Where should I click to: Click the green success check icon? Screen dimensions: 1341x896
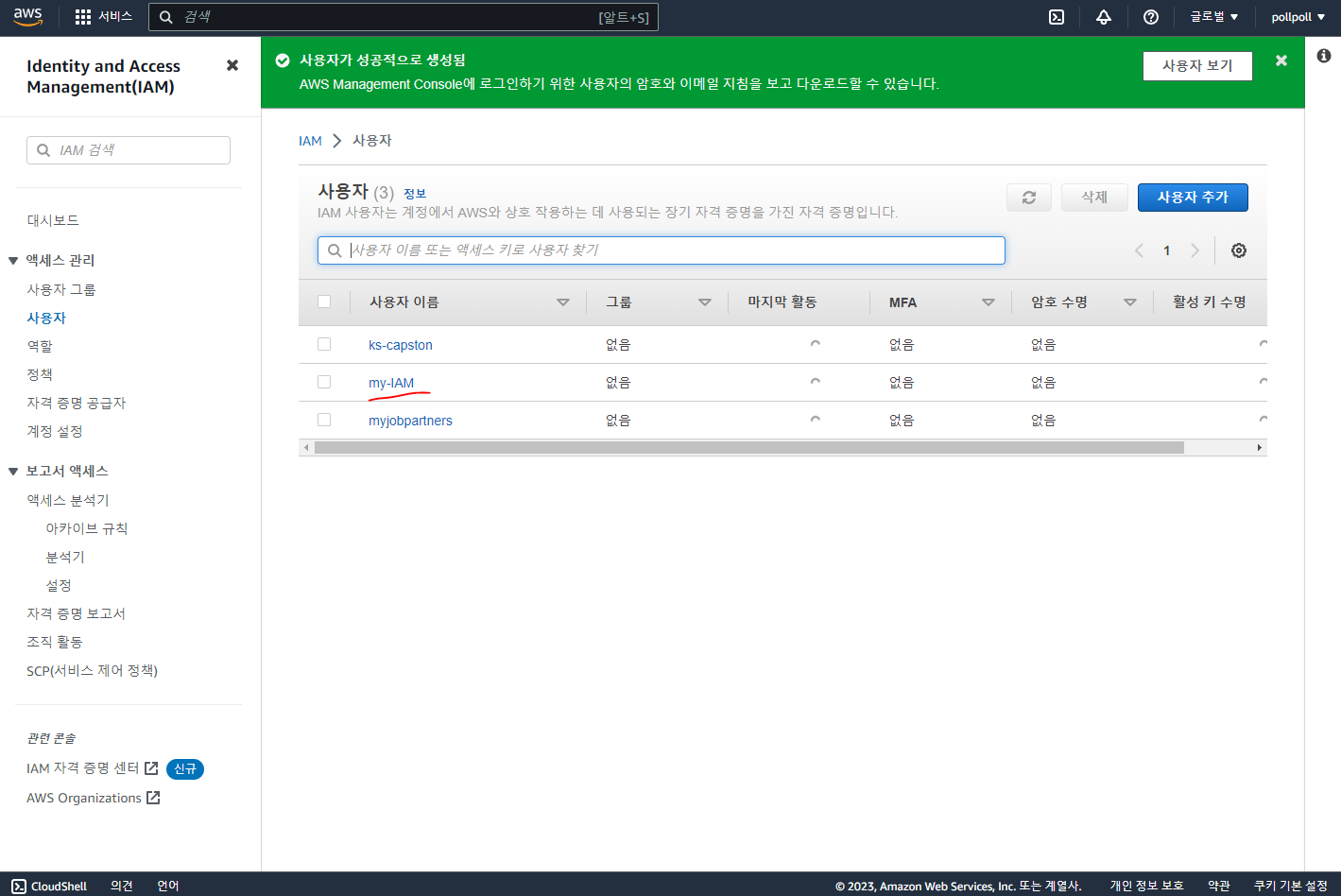(282, 60)
